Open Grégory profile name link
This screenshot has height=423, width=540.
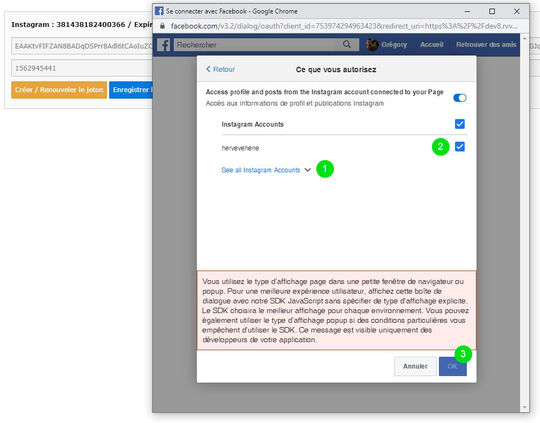394,45
